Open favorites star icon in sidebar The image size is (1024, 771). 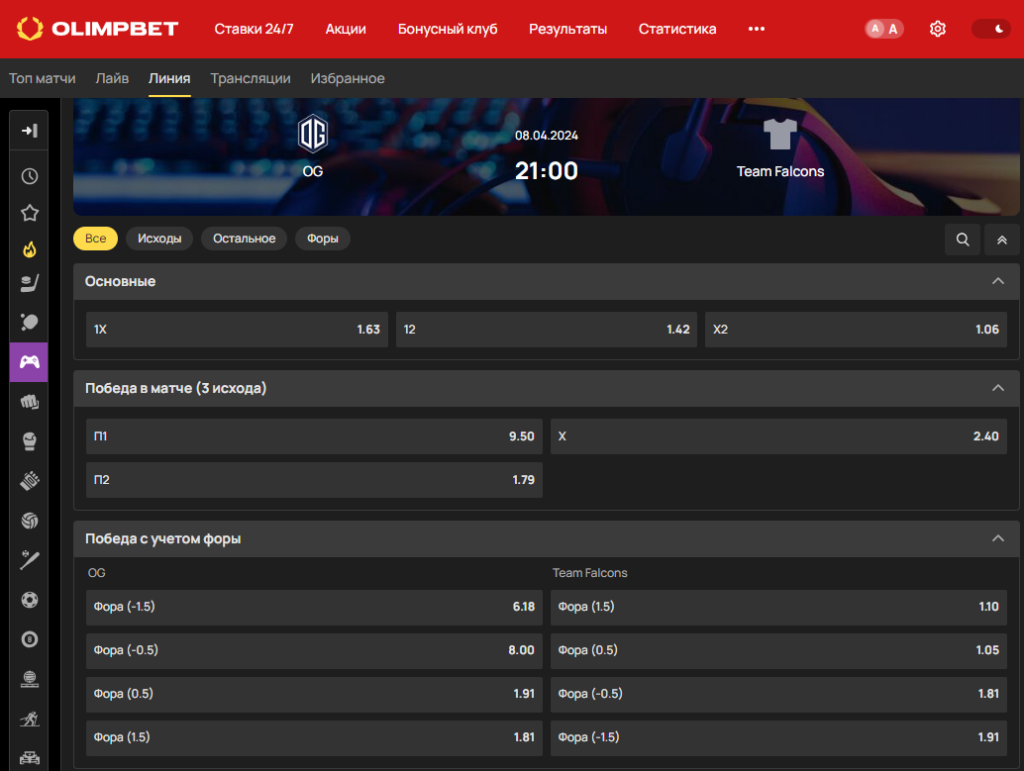click(29, 213)
